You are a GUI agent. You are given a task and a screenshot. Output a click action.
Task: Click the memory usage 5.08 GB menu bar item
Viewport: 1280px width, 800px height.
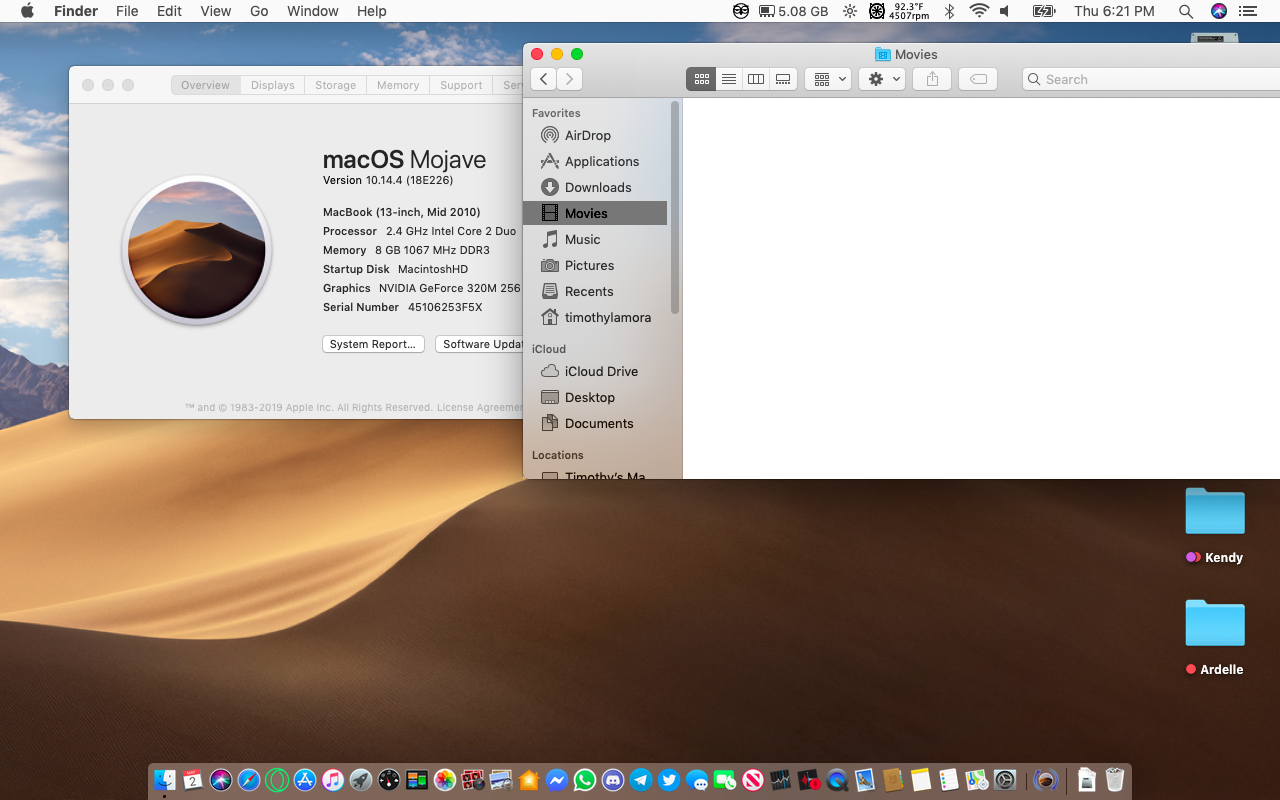pyautogui.click(x=794, y=11)
